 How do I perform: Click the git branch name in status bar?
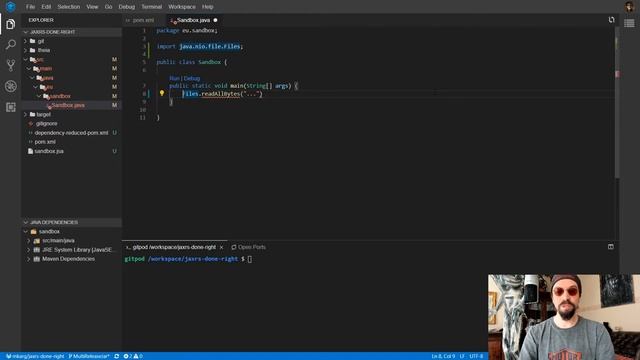click(89, 356)
